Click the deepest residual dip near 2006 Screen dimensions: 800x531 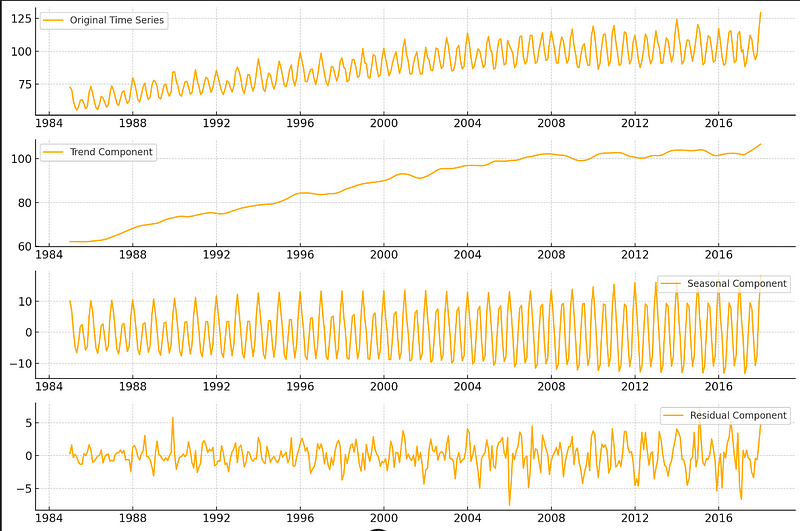click(509, 504)
